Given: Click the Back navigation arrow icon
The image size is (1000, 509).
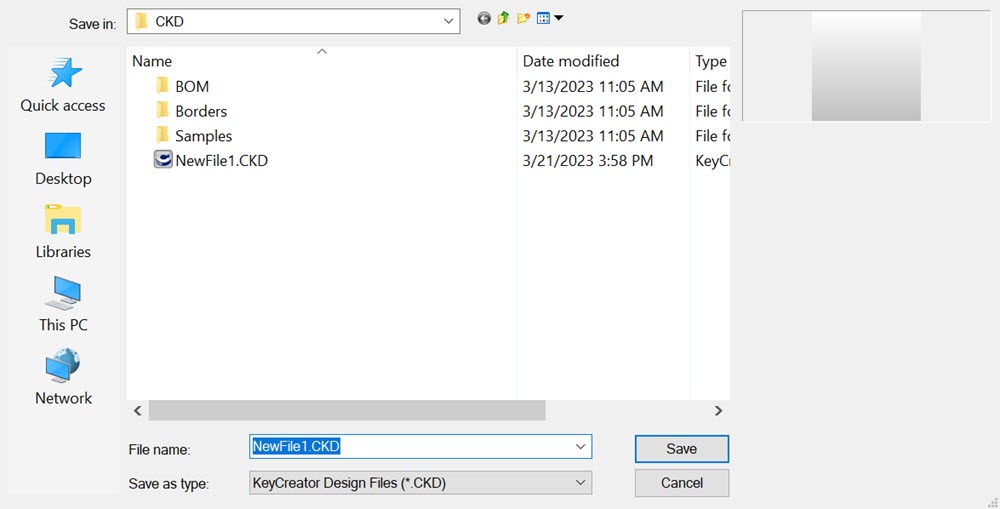Looking at the screenshot, I should coord(484,18).
